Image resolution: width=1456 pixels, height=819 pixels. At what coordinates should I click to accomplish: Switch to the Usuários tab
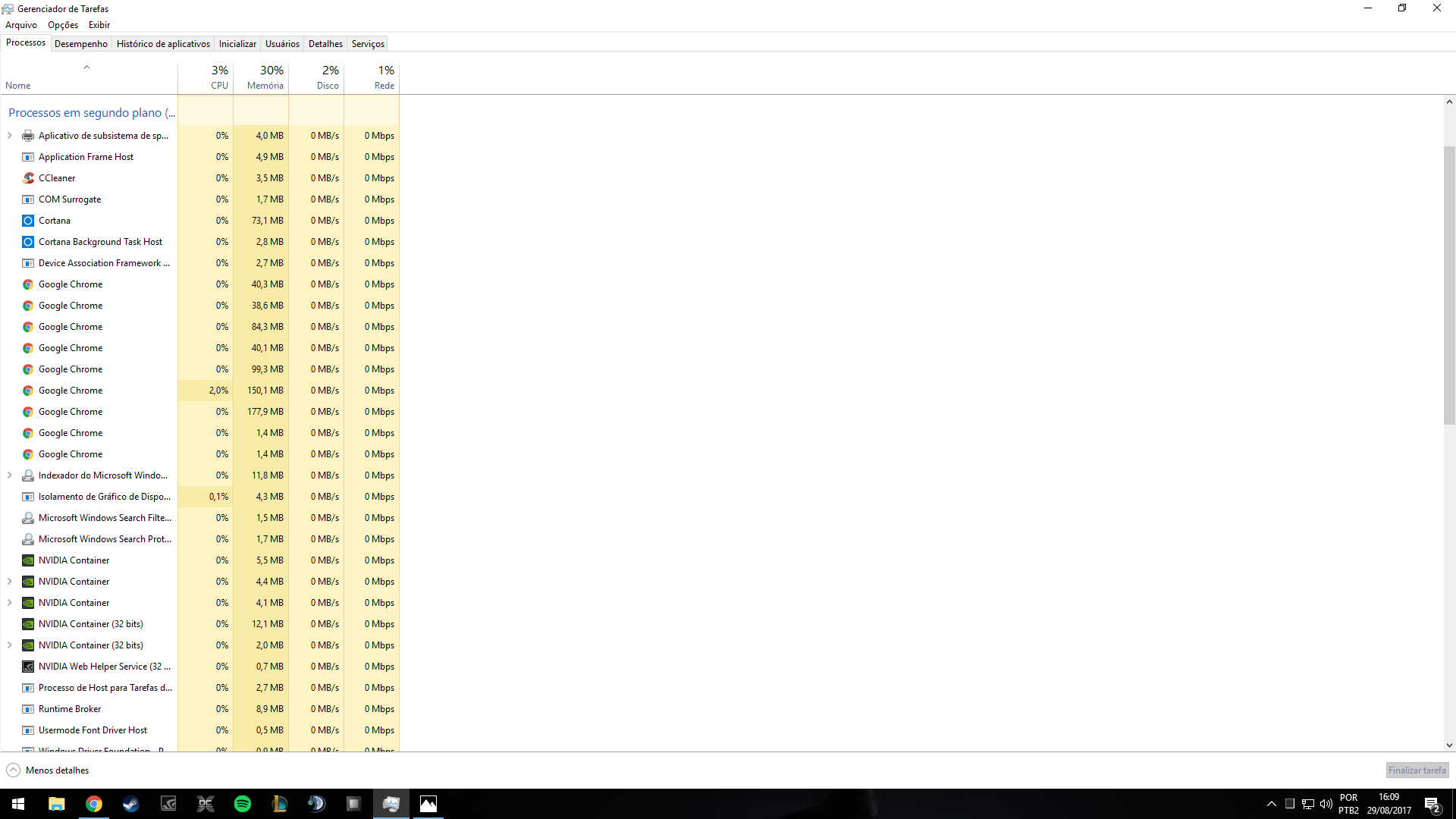click(x=282, y=44)
